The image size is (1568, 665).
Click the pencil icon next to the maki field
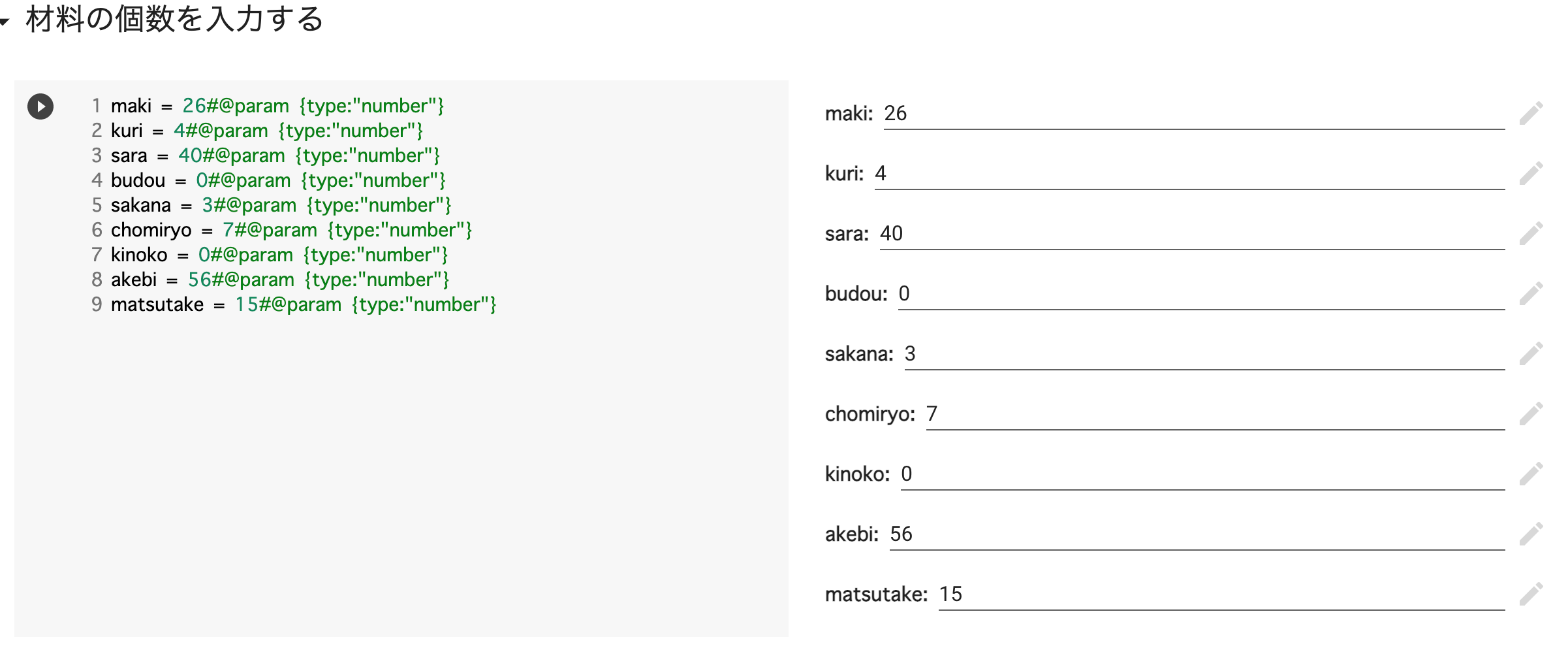[x=1531, y=113]
